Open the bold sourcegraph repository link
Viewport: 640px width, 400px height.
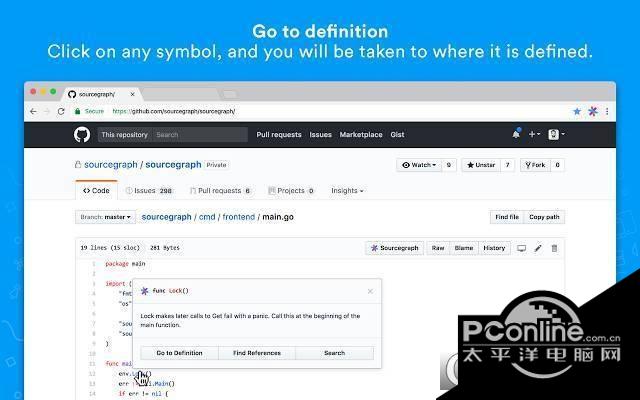173,164
